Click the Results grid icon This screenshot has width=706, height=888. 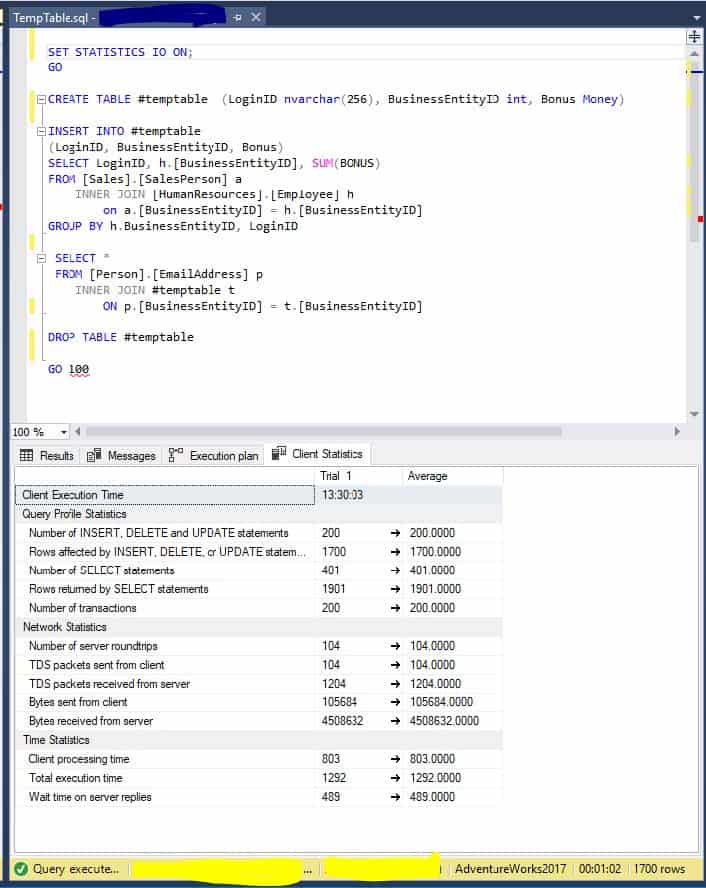click(26, 455)
